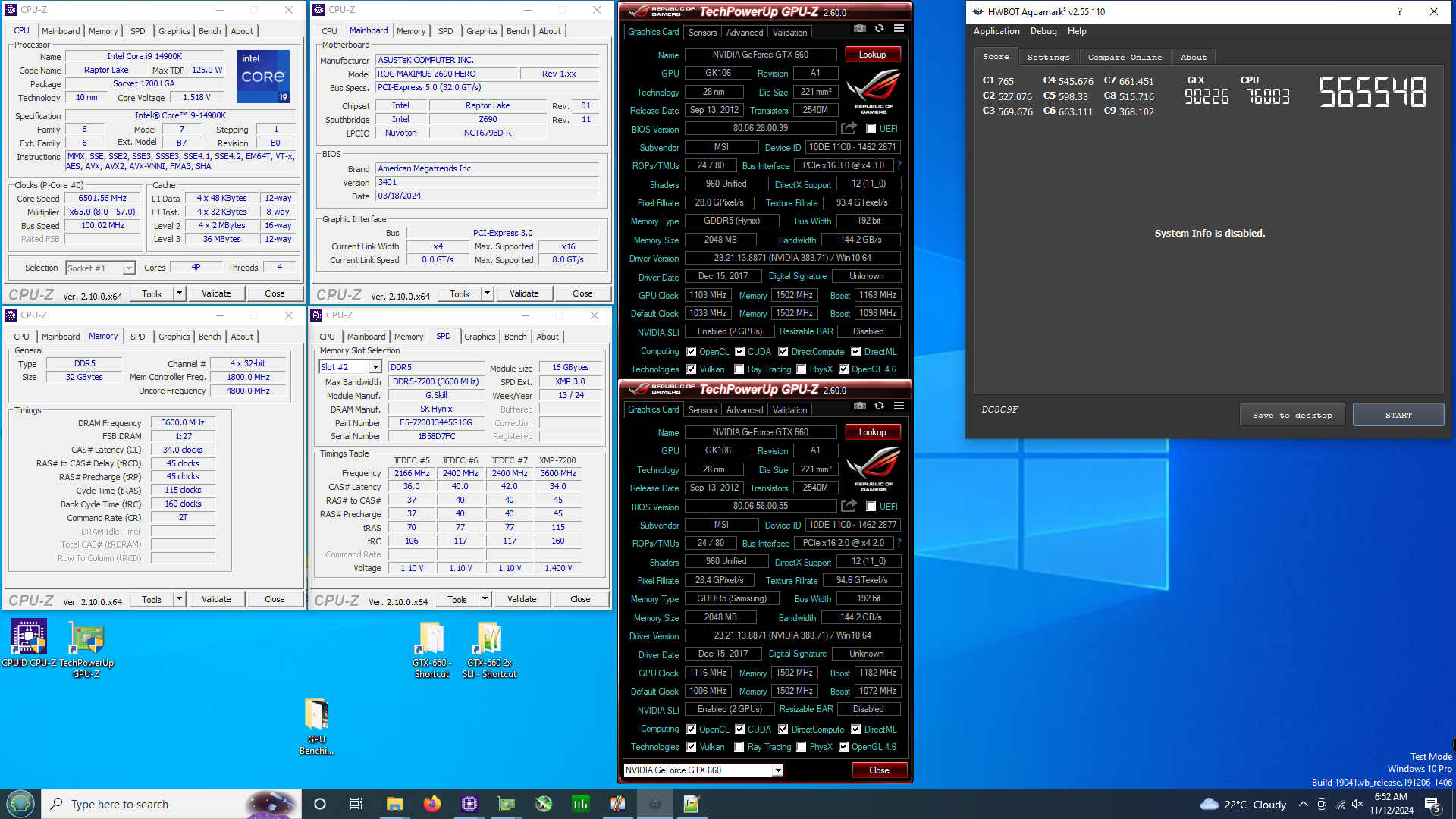Click Close in CPU-Z SPD window
This screenshot has width=1456, height=819.
tap(580, 599)
